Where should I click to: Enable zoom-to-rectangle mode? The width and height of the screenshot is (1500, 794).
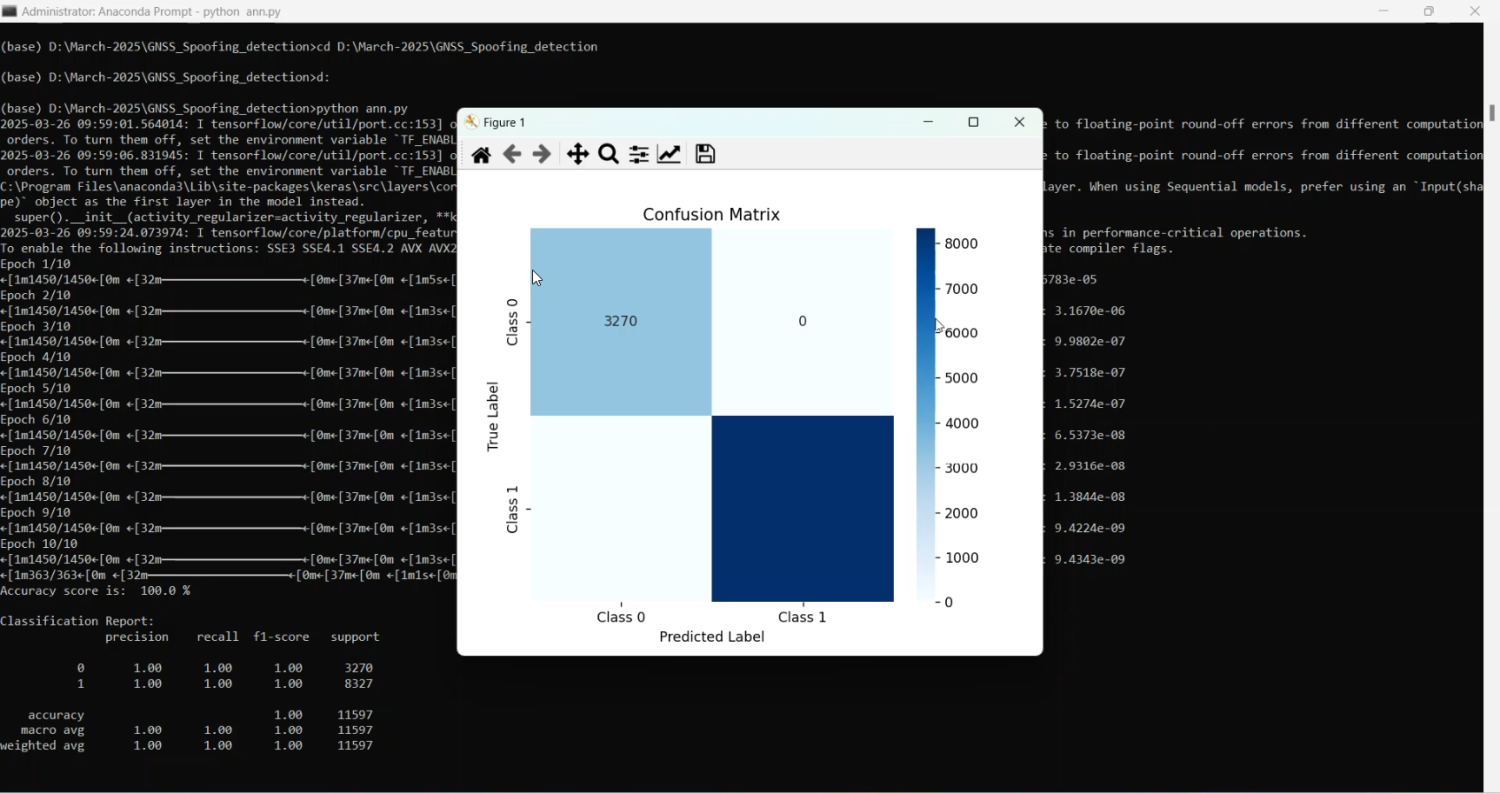point(608,154)
